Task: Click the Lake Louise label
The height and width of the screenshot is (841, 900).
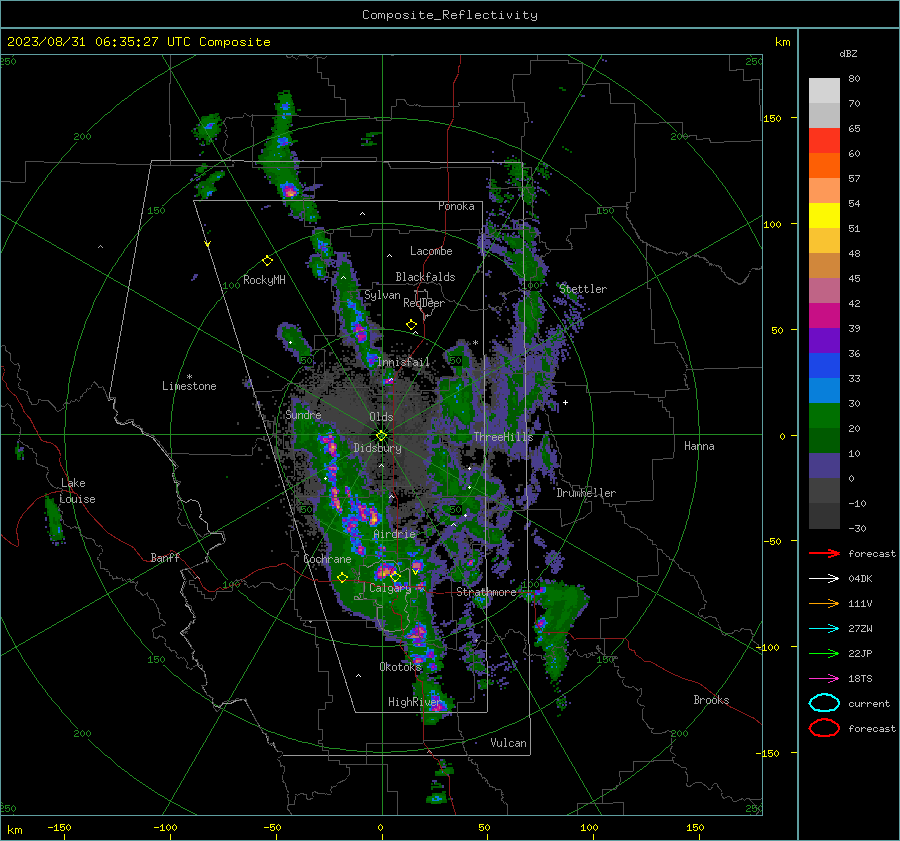Action: click(x=77, y=491)
